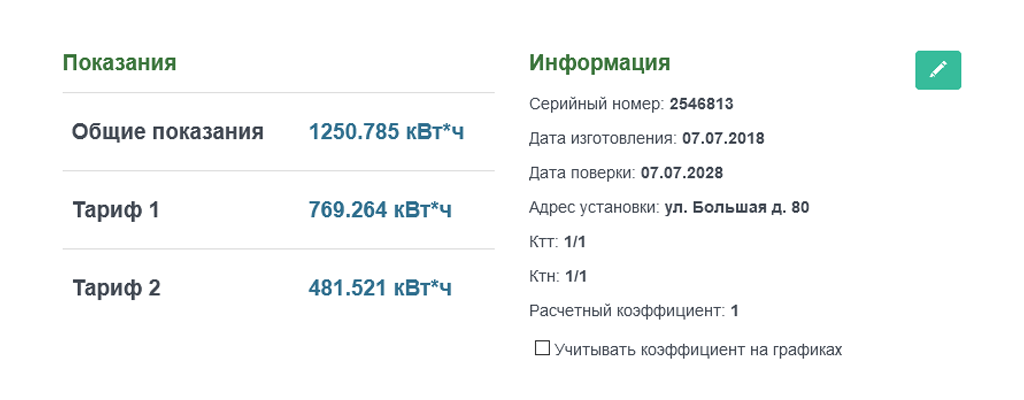The width and height of the screenshot is (1024, 400).
Task: Select the "Общие показания" row label
Action: (167, 132)
